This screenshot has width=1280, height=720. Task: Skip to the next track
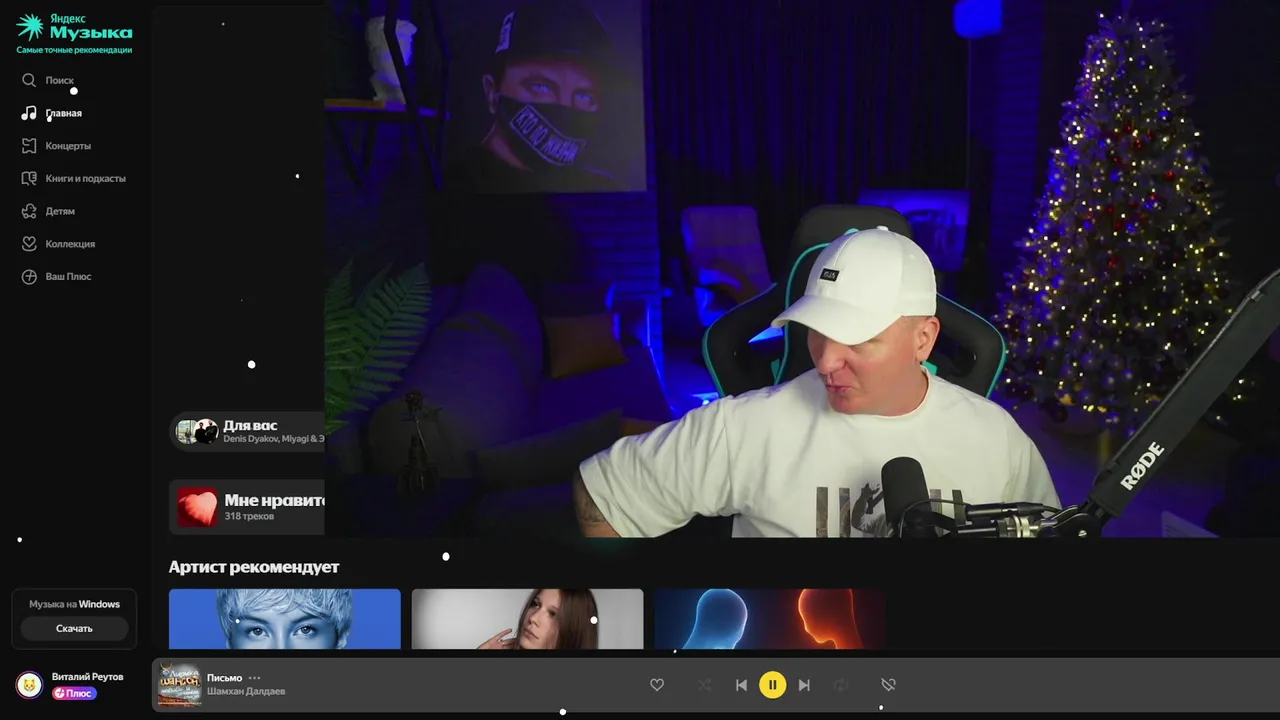pyautogui.click(x=804, y=685)
